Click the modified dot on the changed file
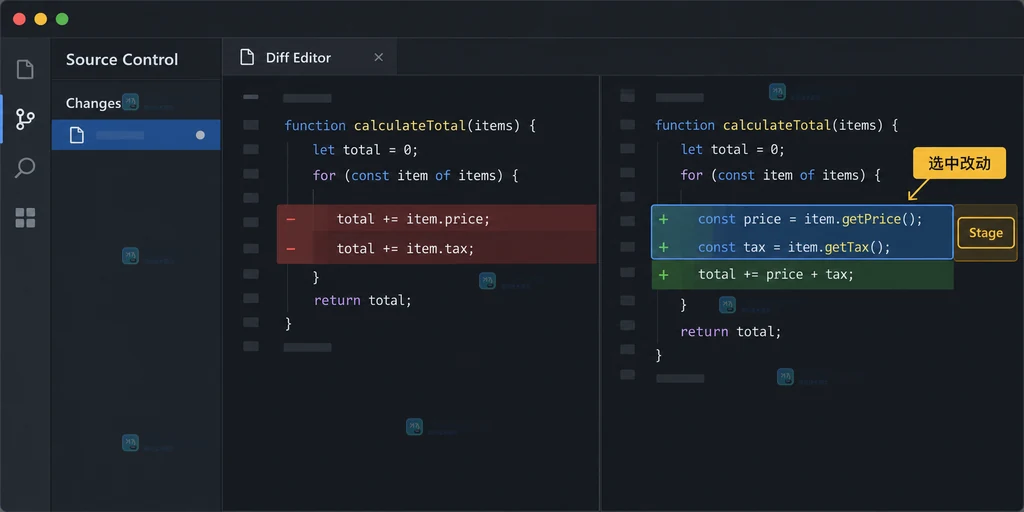The image size is (1024, 512). point(200,135)
